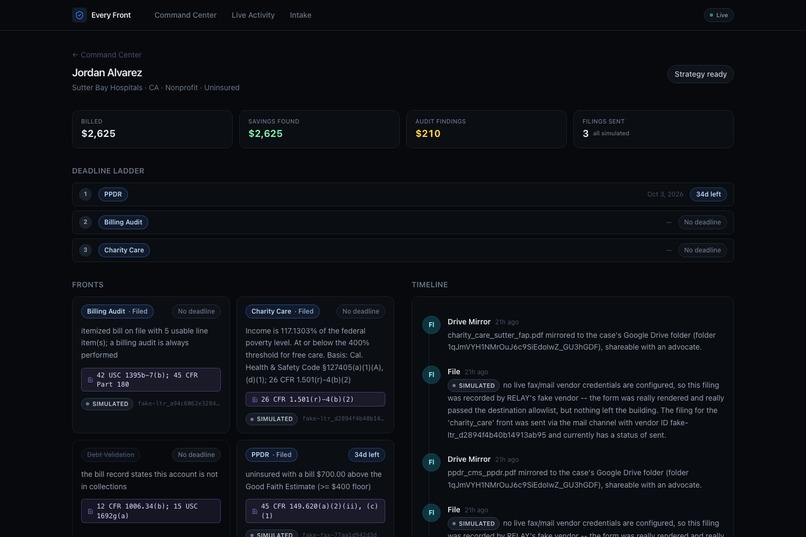Click the SIMULATED badge in Billing Audit card

[x=107, y=404]
